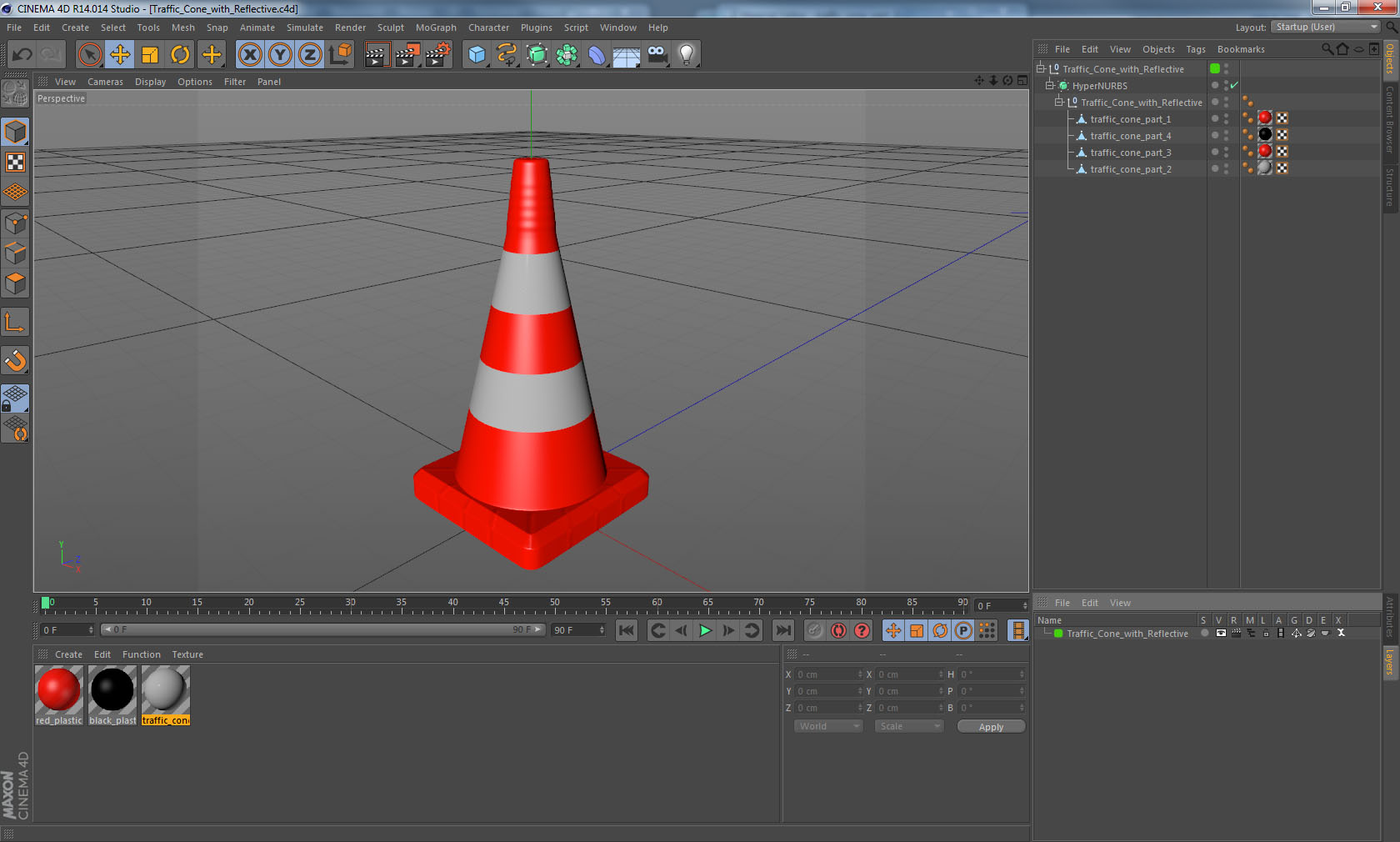Image resolution: width=1400 pixels, height=842 pixels.
Task: Click the Apply button
Action: pyautogui.click(x=991, y=727)
